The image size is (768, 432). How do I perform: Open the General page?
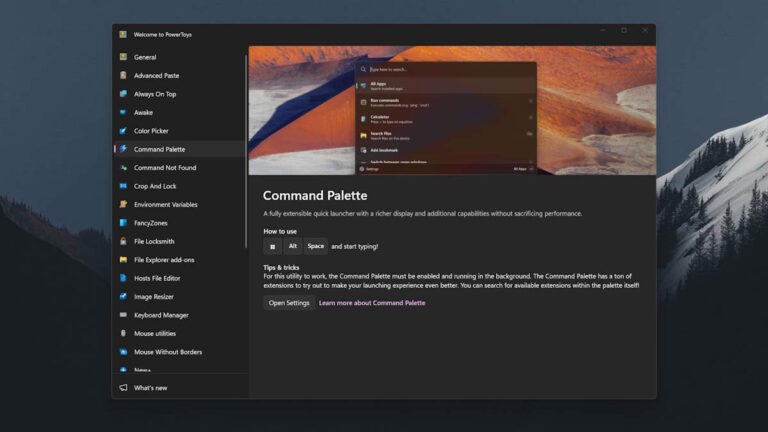pos(179,57)
